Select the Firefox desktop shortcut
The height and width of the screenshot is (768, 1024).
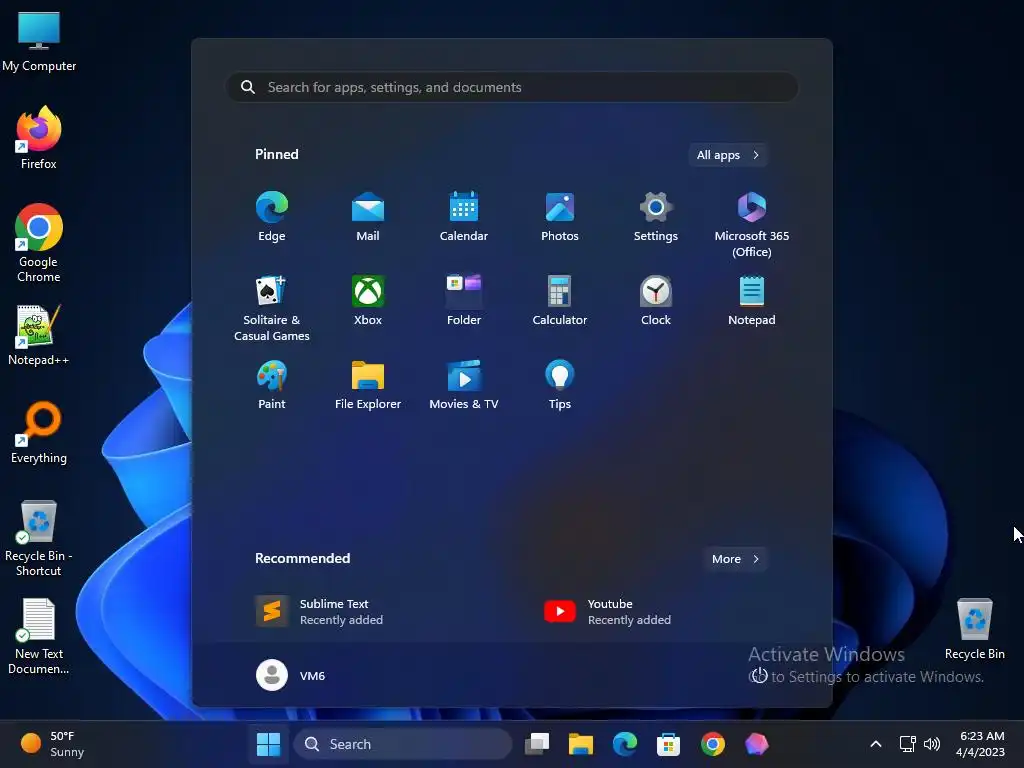[39, 138]
